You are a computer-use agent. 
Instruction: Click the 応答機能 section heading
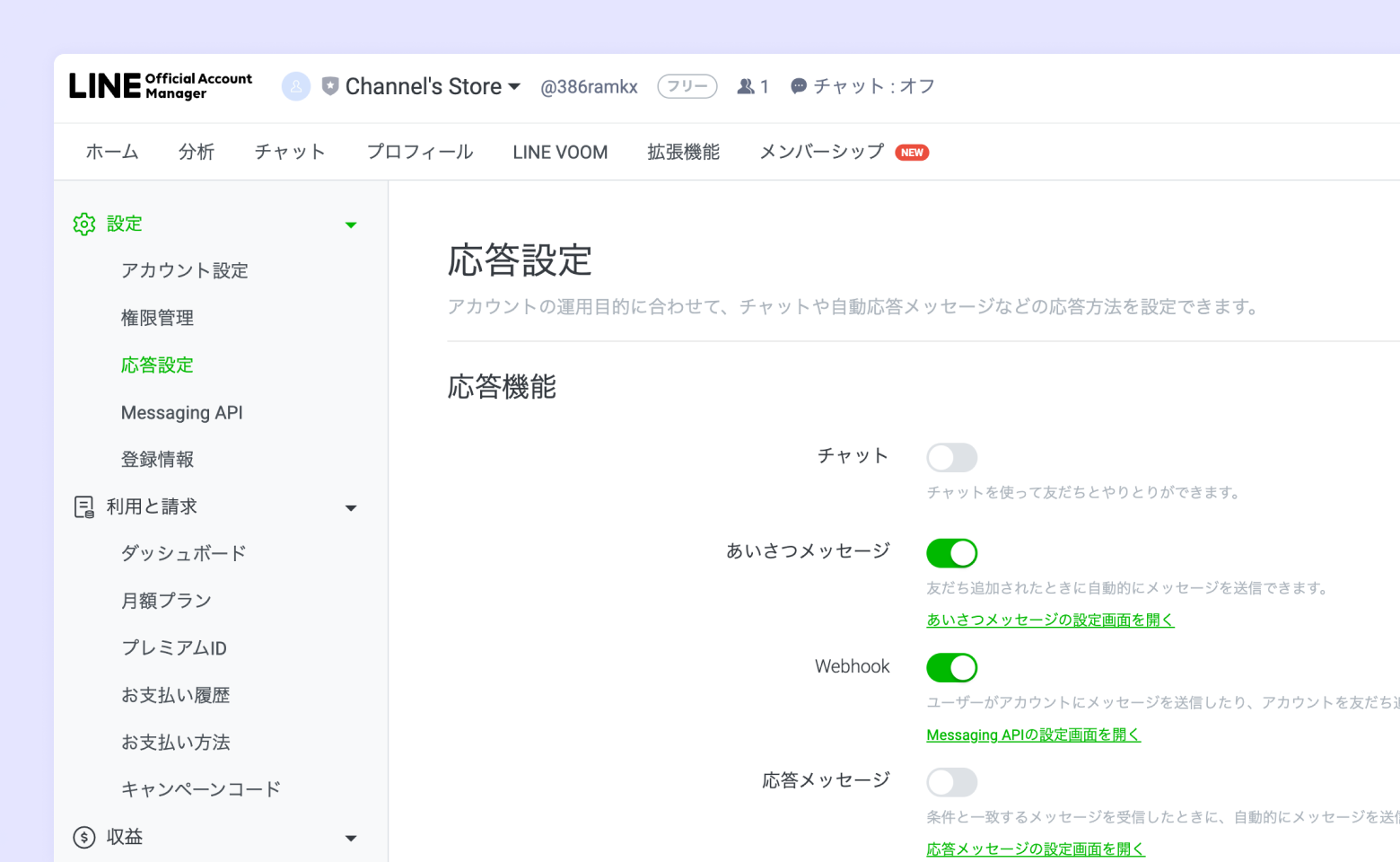[x=503, y=387]
